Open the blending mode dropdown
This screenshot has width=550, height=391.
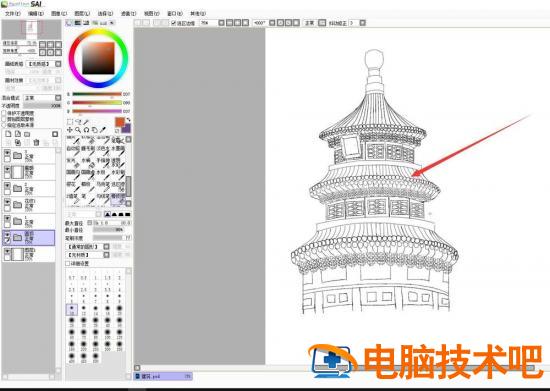42,98
